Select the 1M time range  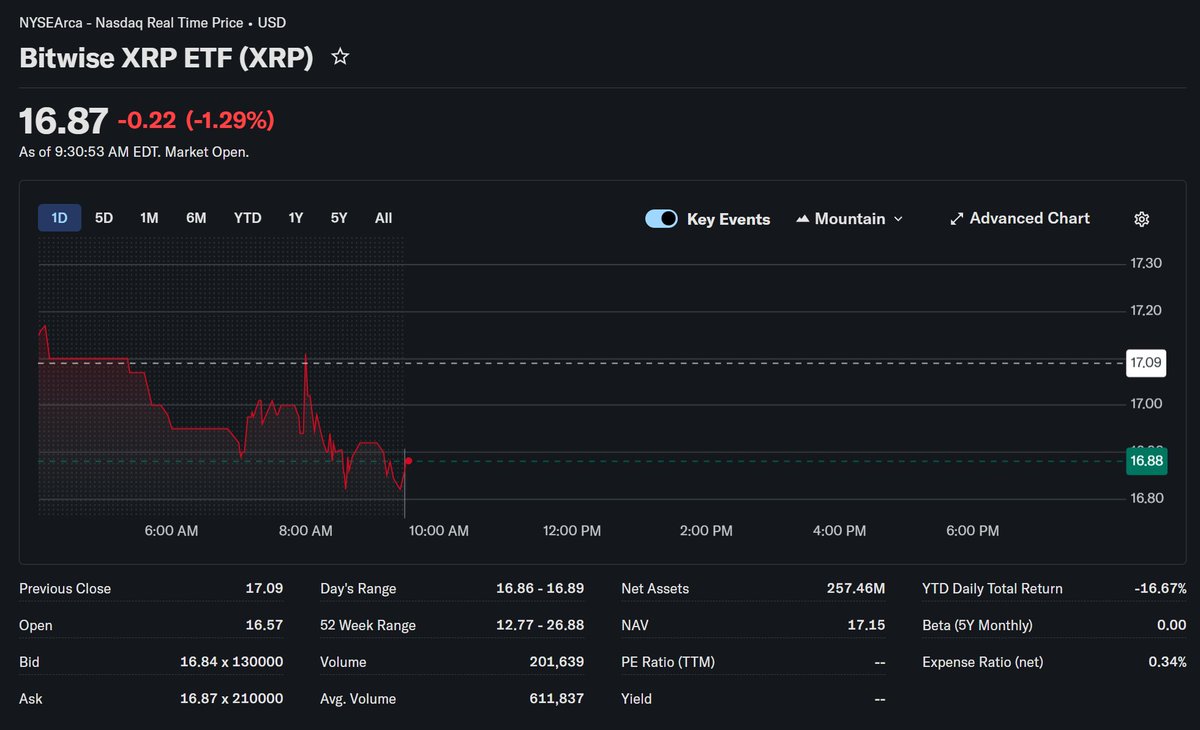pos(149,218)
